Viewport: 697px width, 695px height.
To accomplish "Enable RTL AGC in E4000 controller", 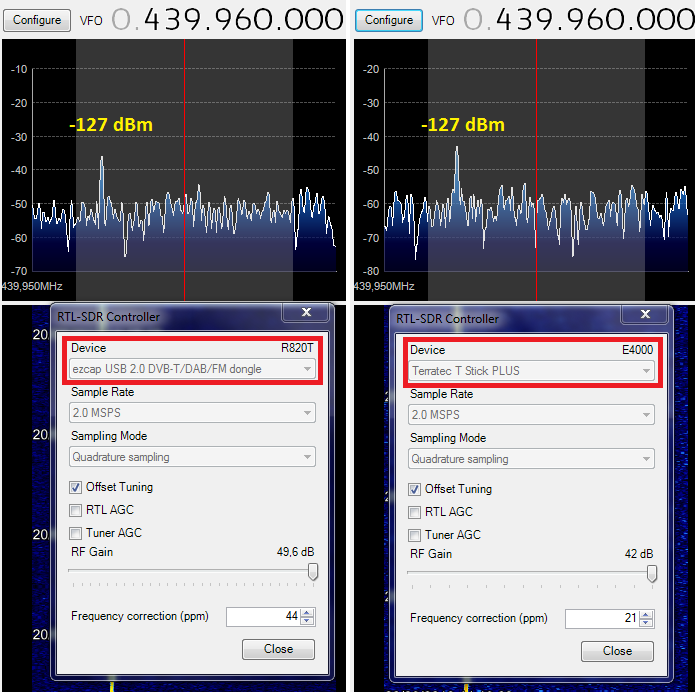I will pyautogui.click(x=414, y=512).
